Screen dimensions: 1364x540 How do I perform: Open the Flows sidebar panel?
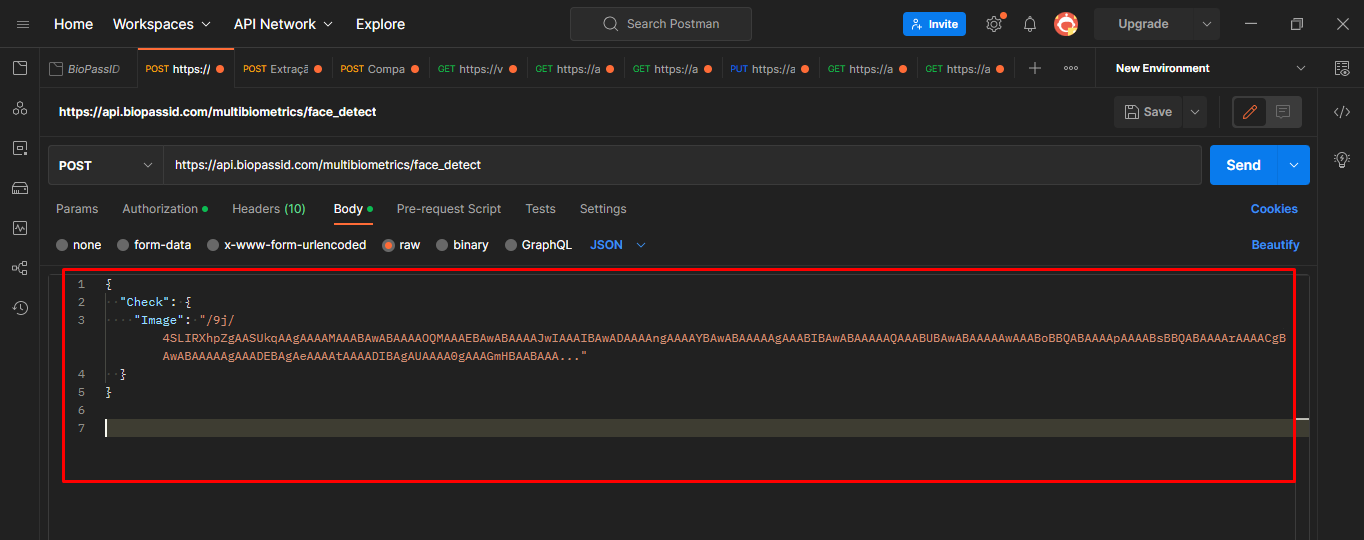pos(20,268)
